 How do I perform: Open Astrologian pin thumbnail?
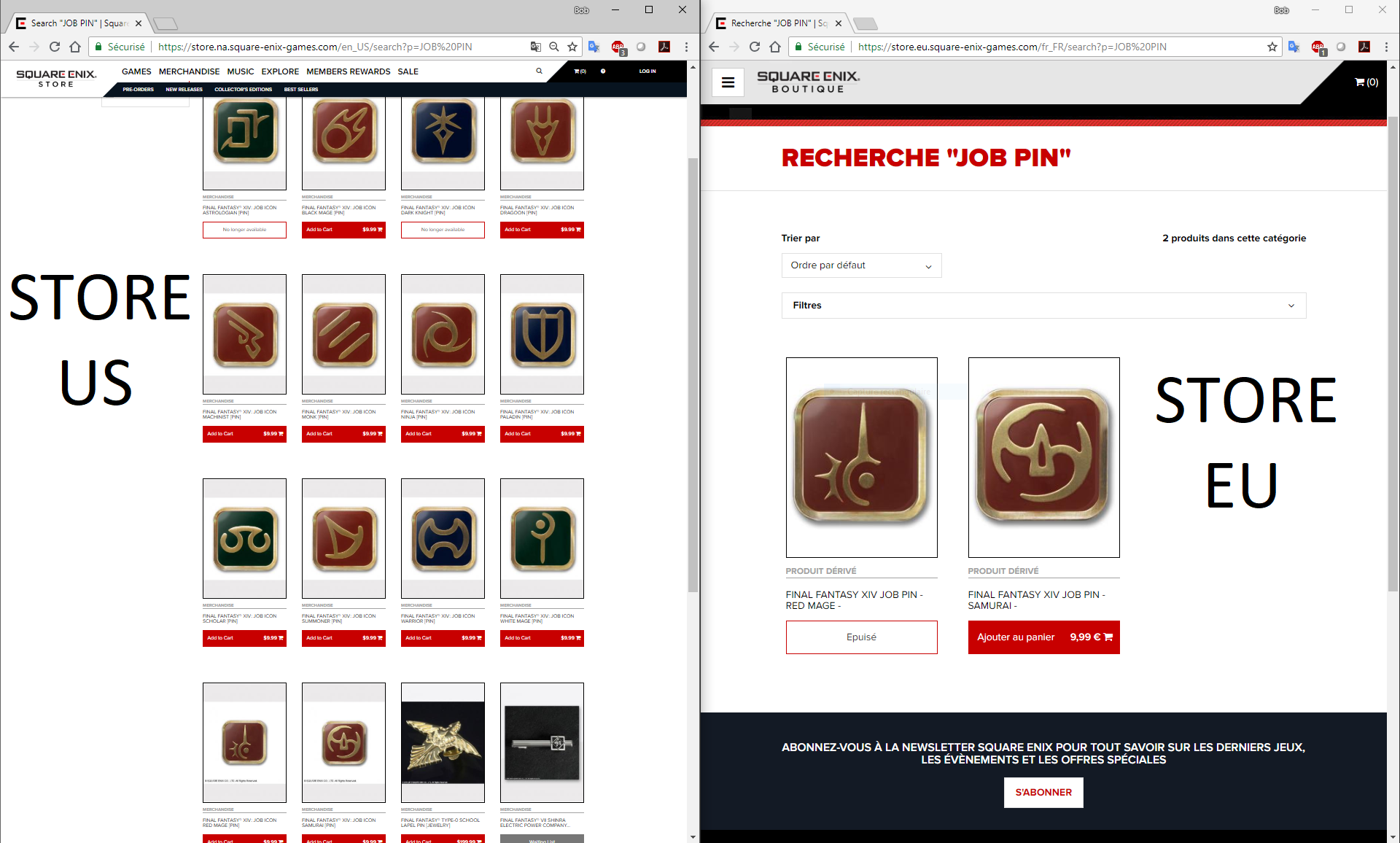(x=244, y=142)
